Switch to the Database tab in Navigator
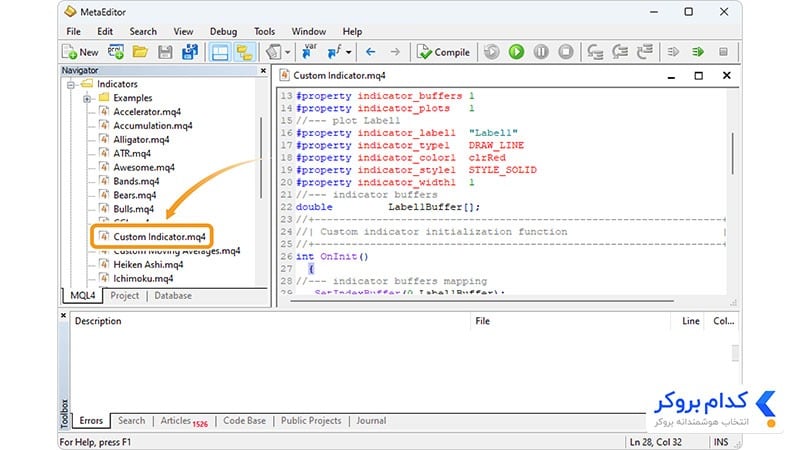 173,296
